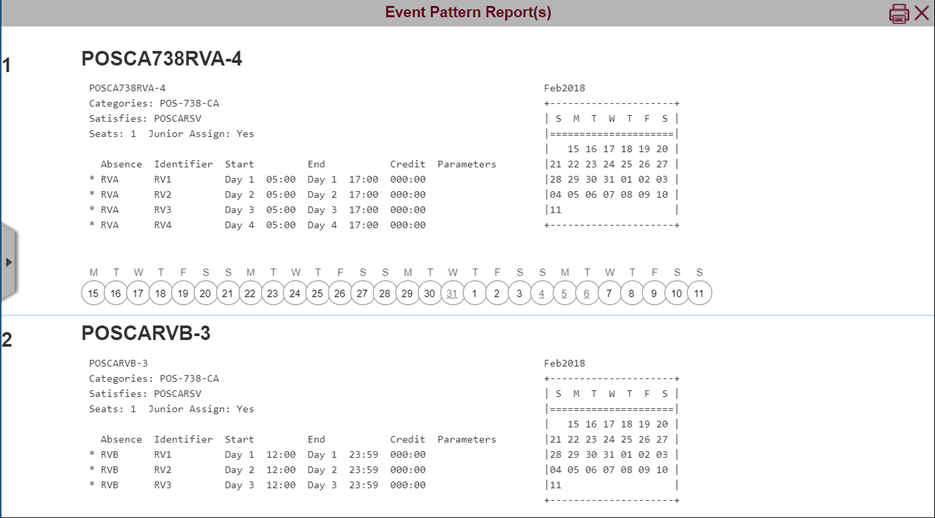Click the RVB RV1 absence row
This screenshot has width=935, height=518.
[x=258, y=455]
